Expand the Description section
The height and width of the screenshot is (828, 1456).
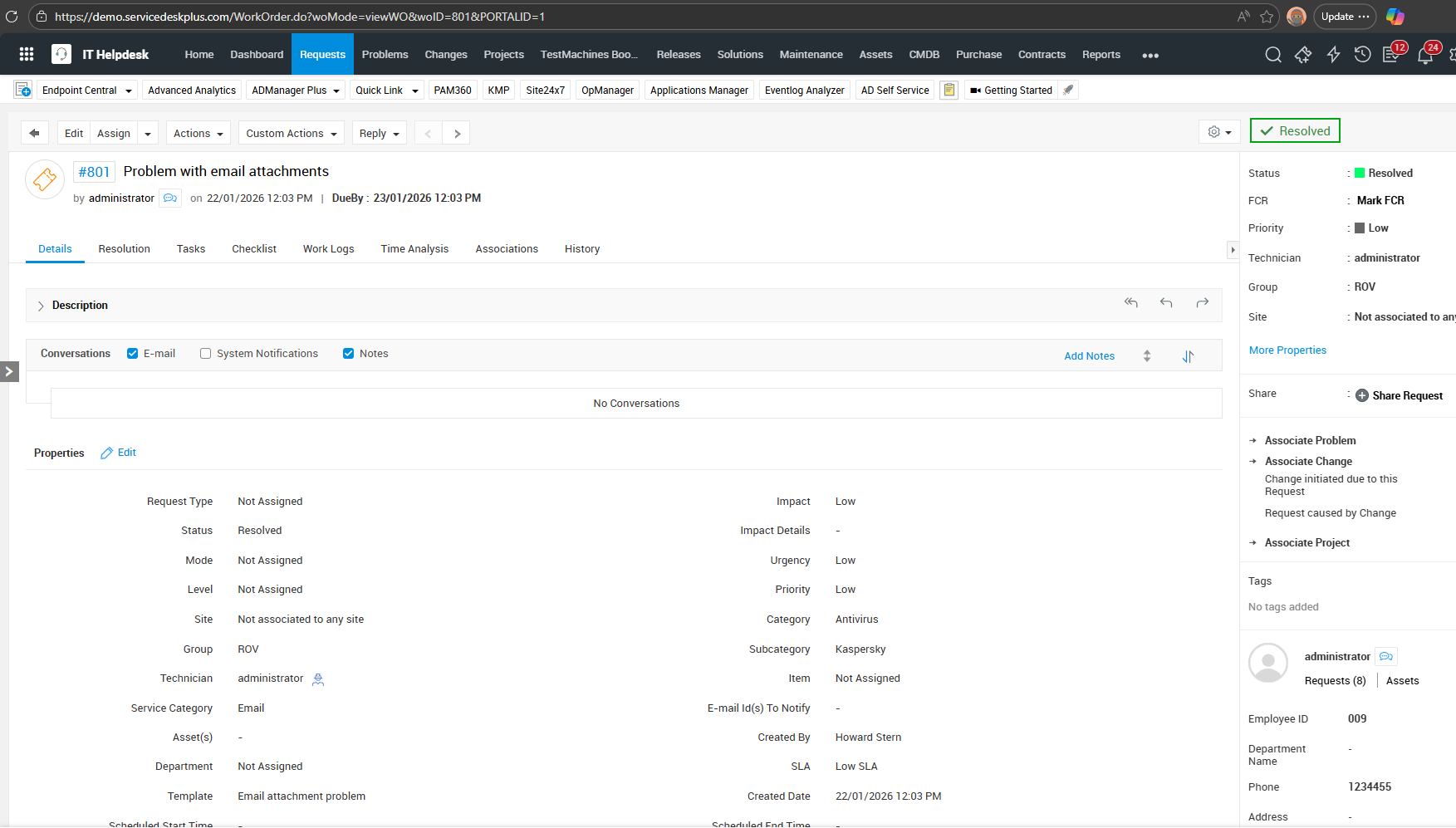click(x=41, y=306)
